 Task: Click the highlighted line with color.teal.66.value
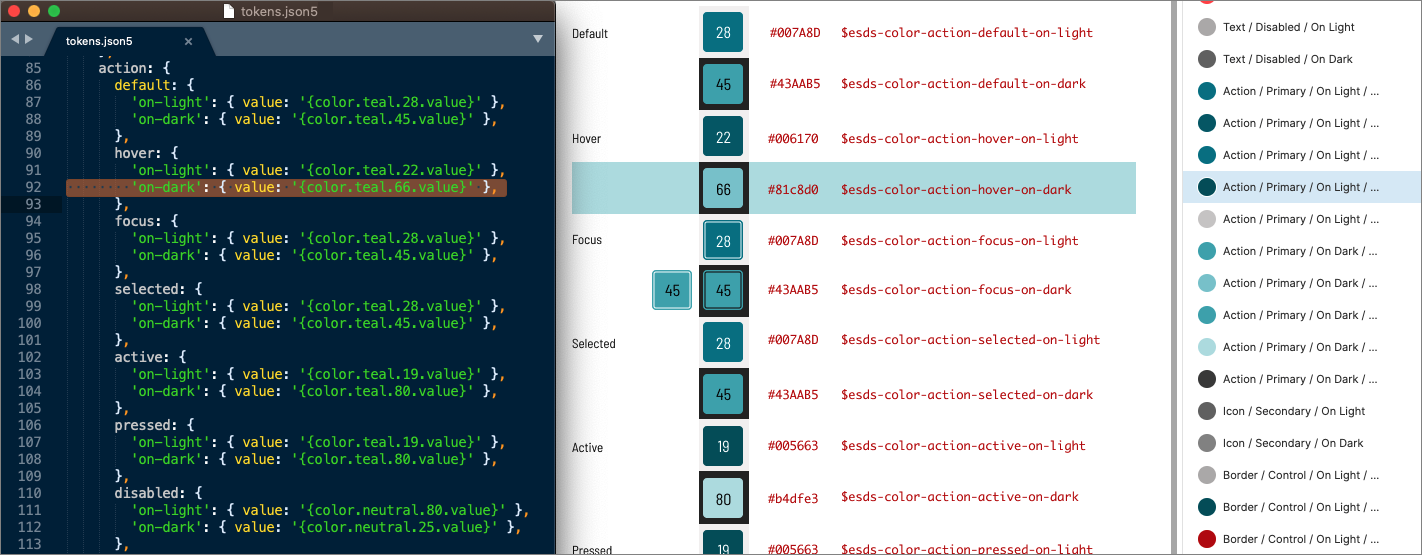(x=286, y=187)
